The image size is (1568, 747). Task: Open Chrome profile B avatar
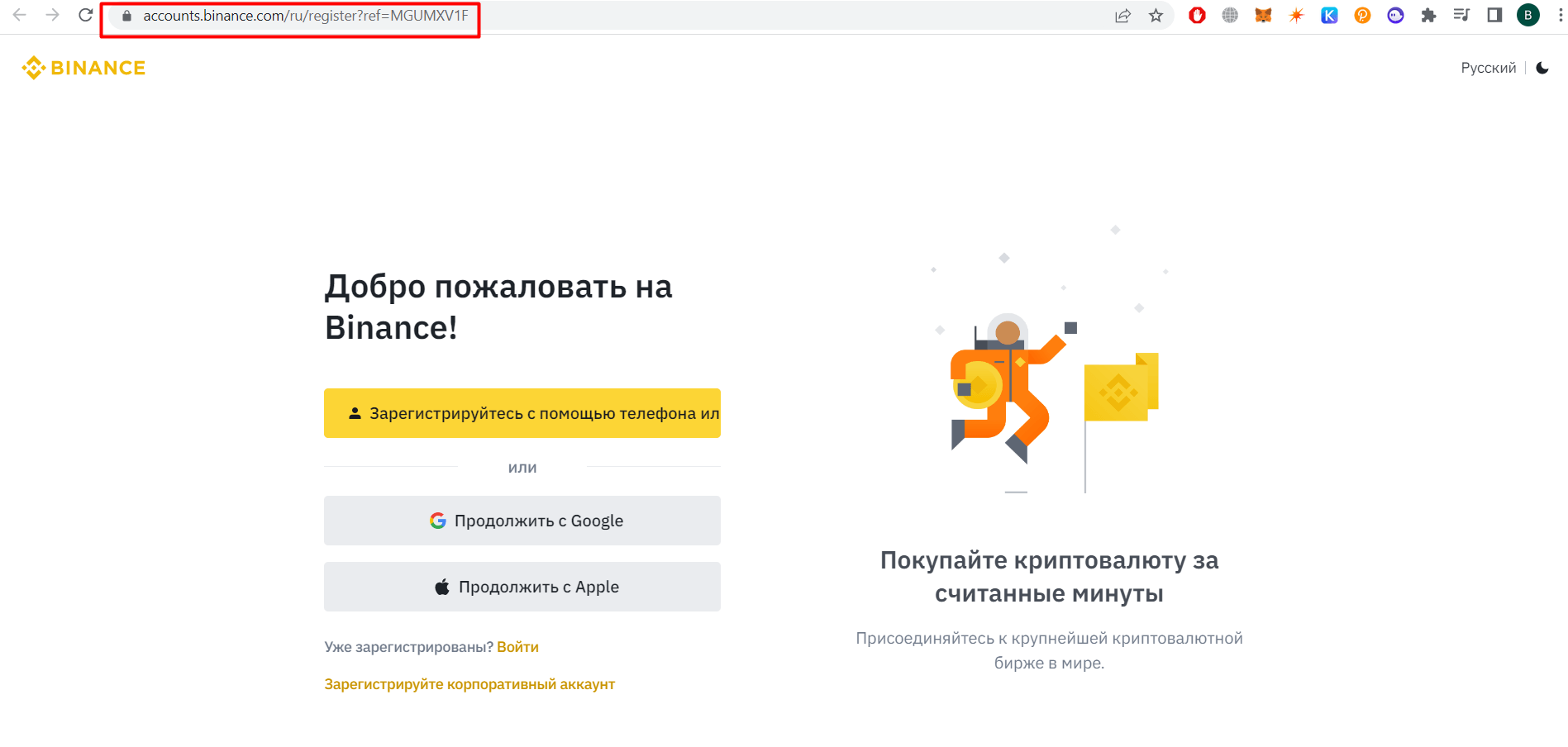coord(1527,15)
